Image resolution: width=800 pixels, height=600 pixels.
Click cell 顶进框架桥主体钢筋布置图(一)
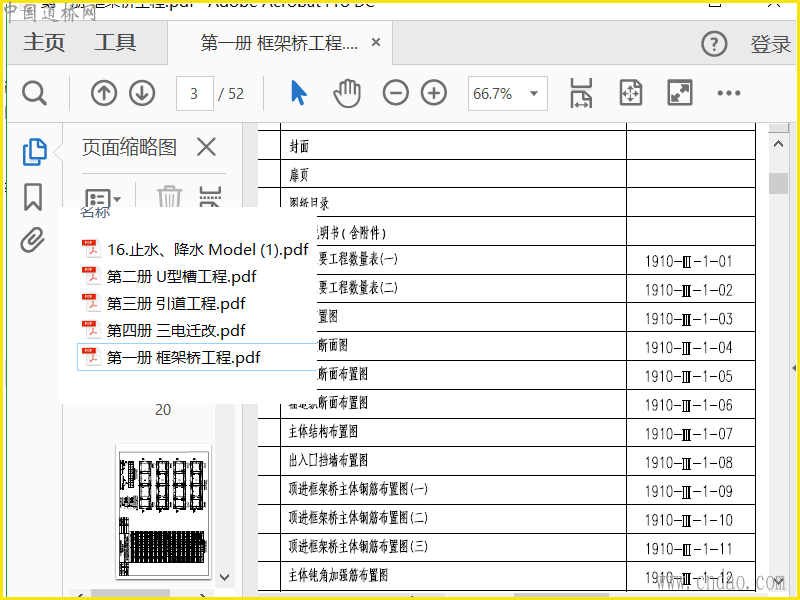click(x=454, y=489)
